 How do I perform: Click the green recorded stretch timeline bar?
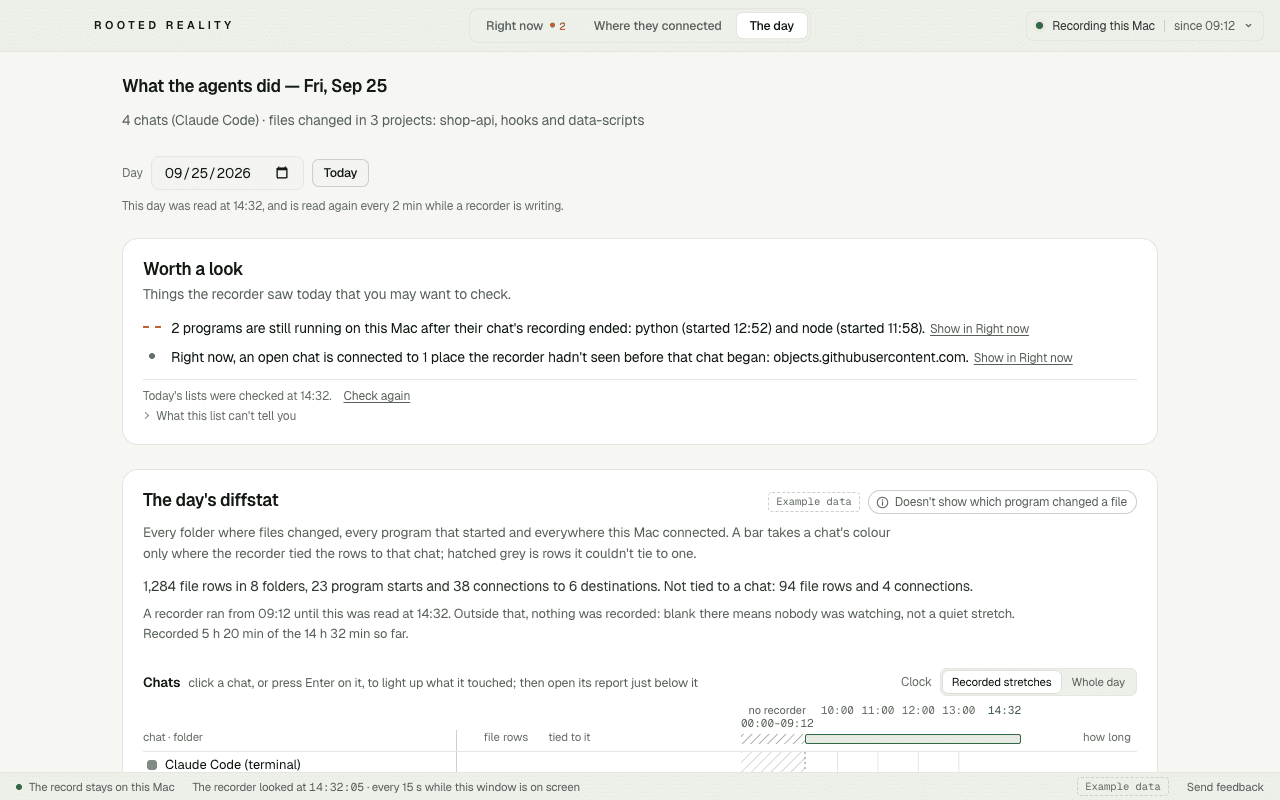(913, 739)
